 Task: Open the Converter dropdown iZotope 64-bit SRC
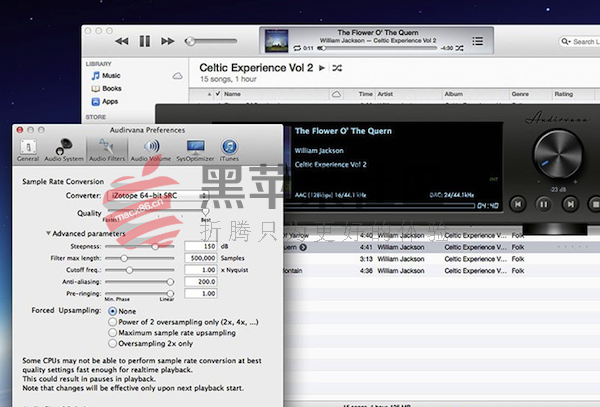click(158, 195)
